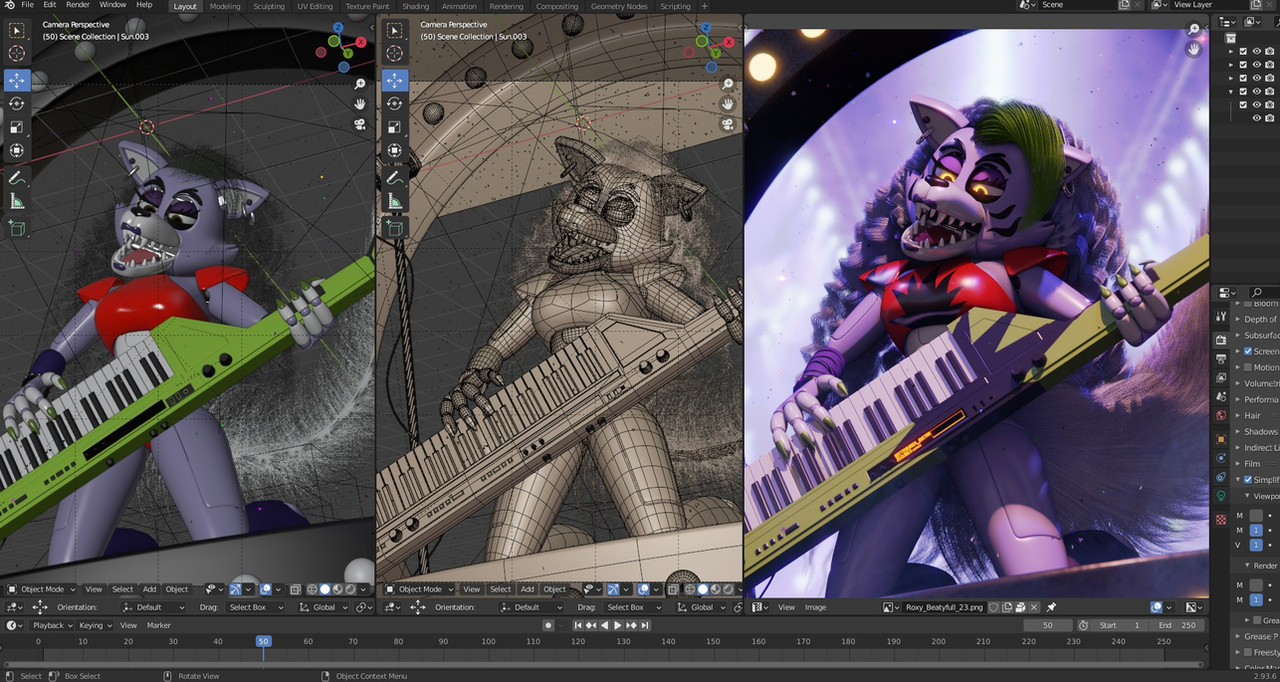Image resolution: width=1280 pixels, height=682 pixels.
Task: Select the Rotate tool in left viewport
Action: (17, 103)
